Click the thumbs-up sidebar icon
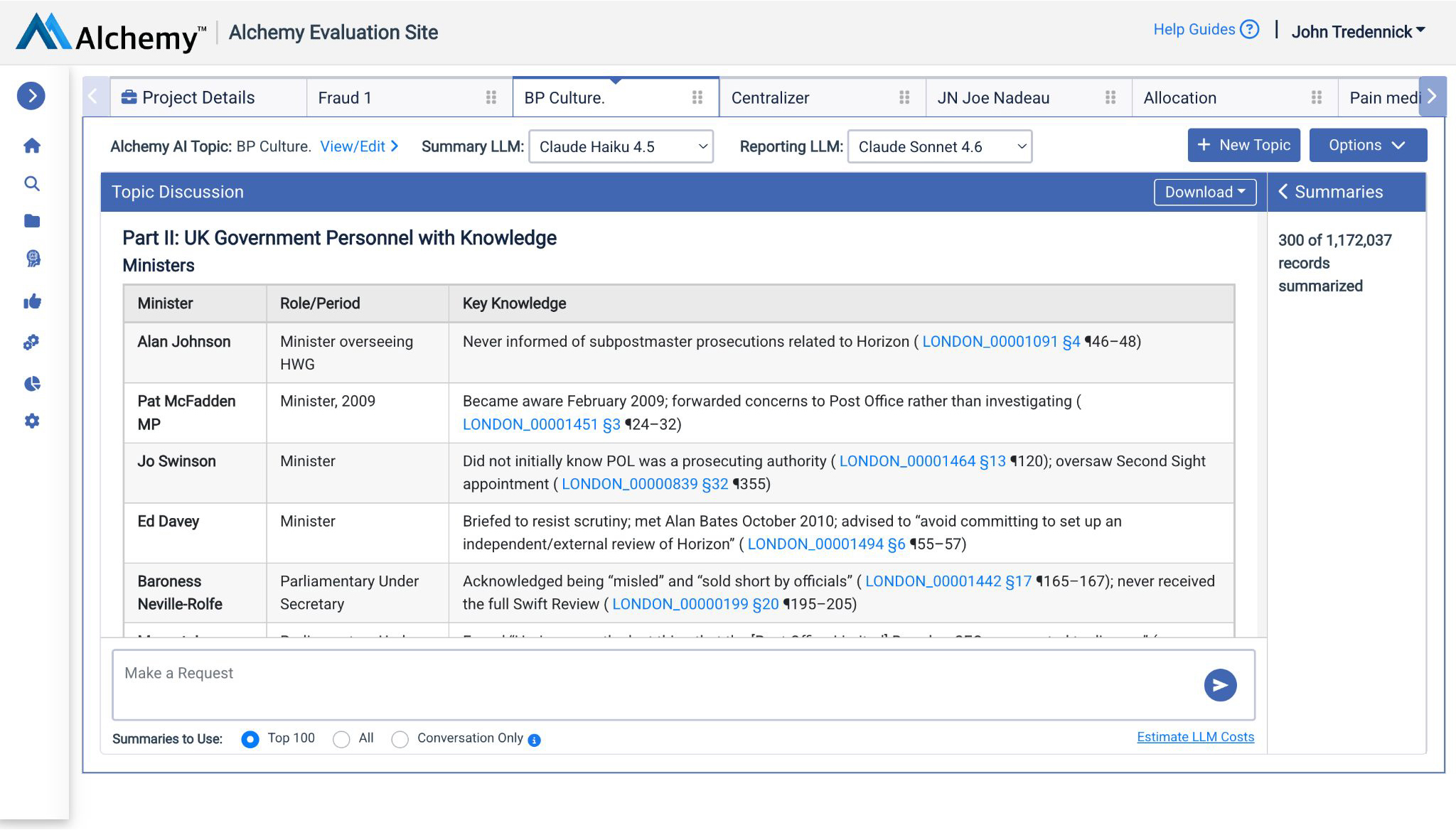 coord(32,302)
